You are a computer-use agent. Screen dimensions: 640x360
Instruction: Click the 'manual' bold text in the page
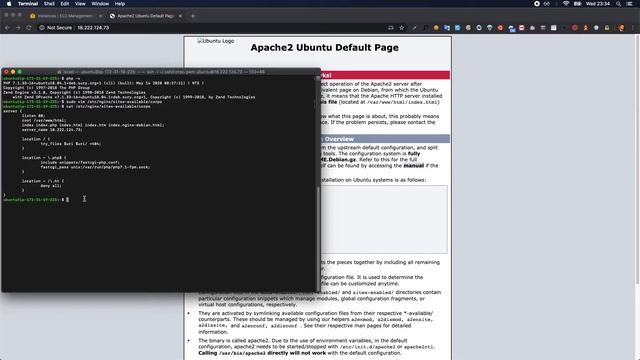[413, 166]
